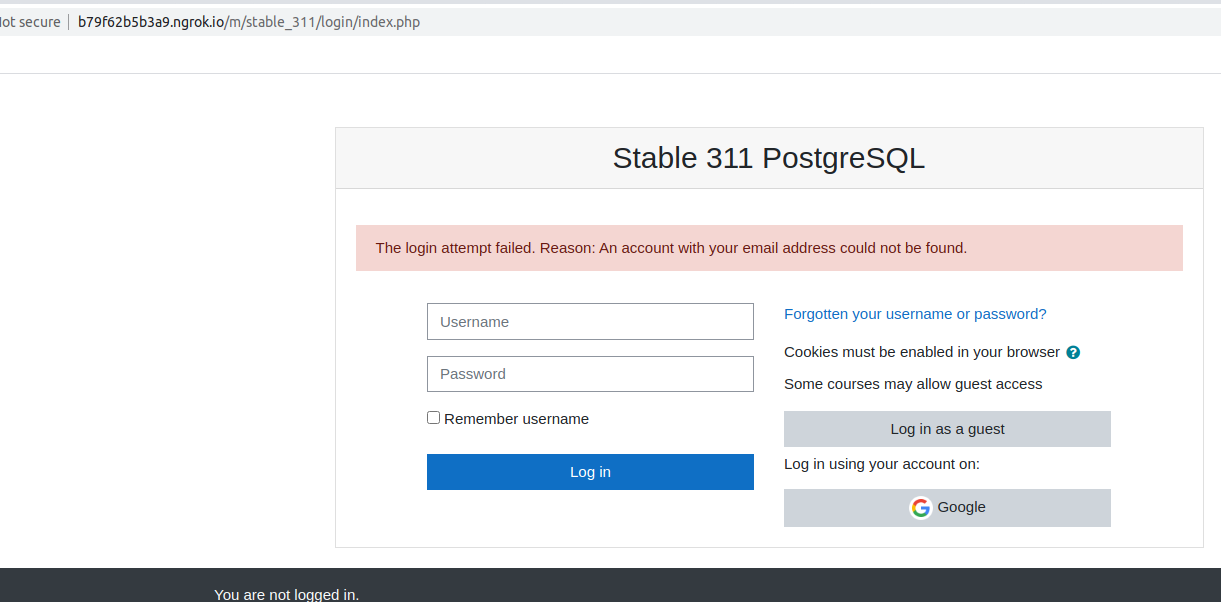Select the ngrok.io domain in address bar

click(151, 22)
